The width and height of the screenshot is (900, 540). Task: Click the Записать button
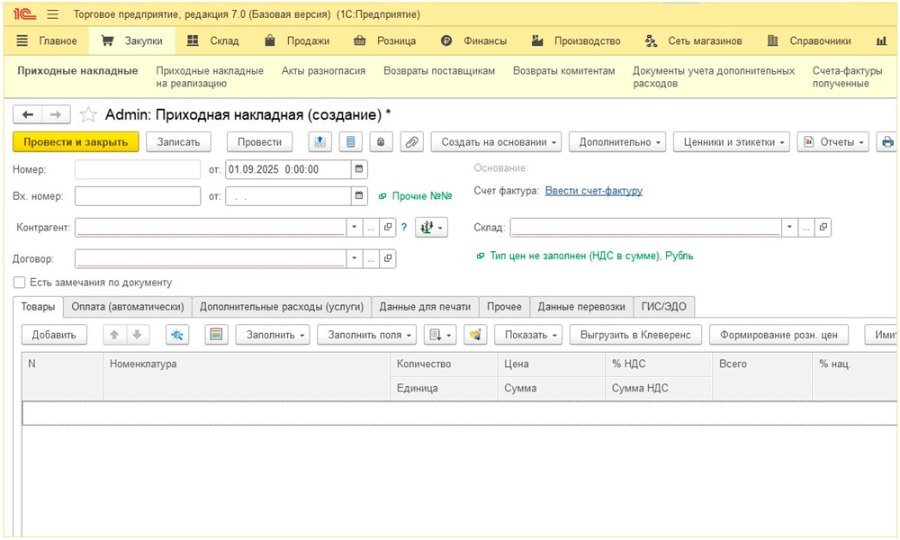point(179,142)
